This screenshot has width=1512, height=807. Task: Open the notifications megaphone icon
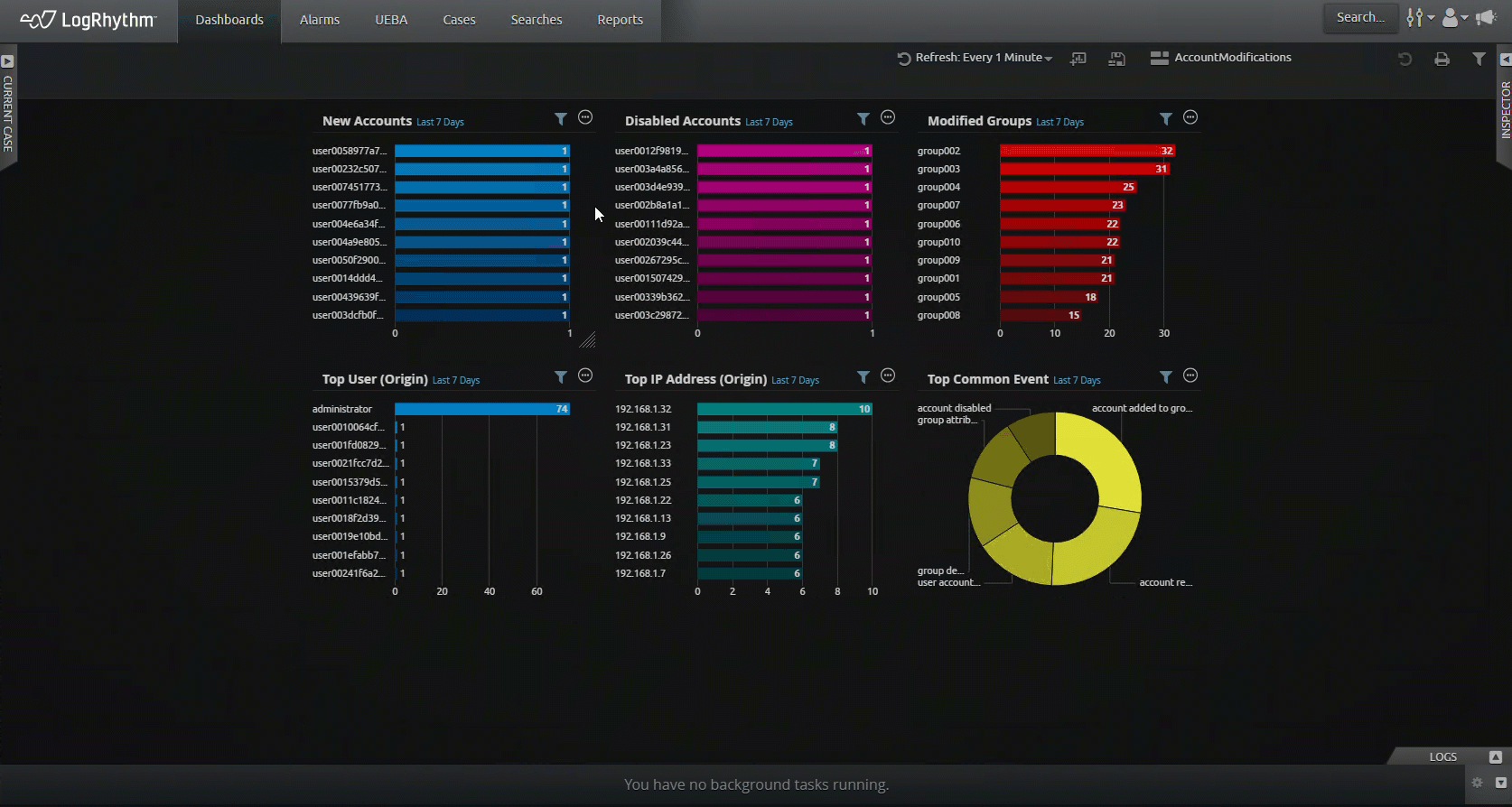1486,17
